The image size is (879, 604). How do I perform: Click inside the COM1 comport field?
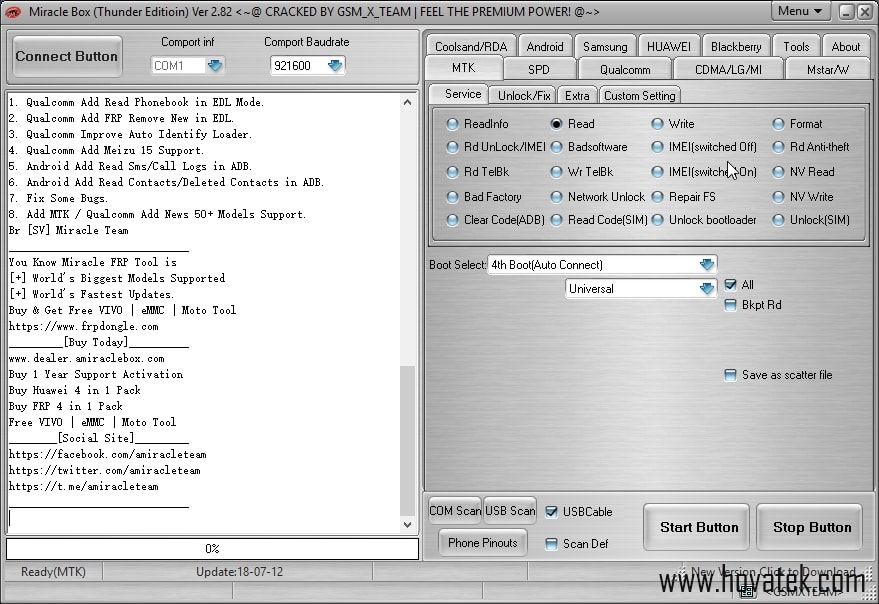point(178,66)
